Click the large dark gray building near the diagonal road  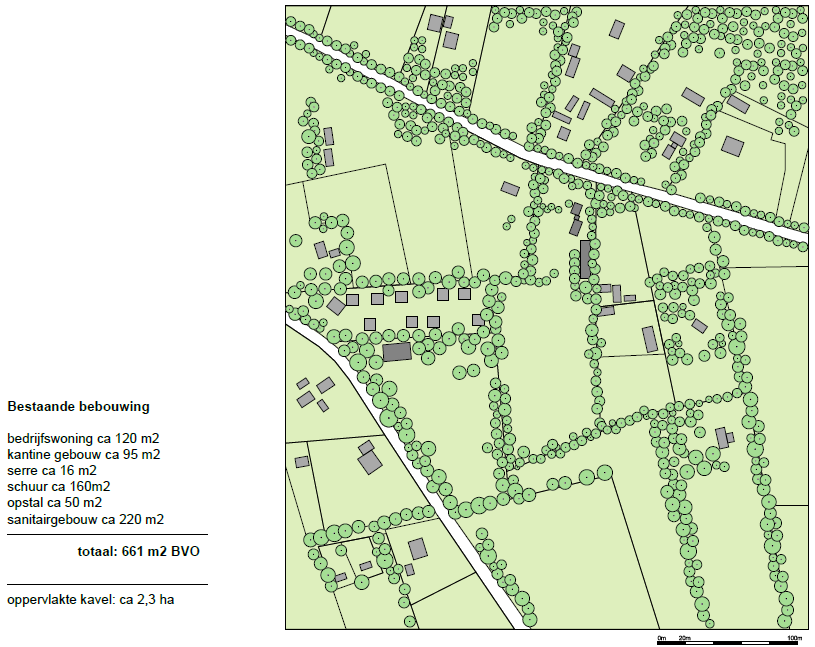[397, 352]
